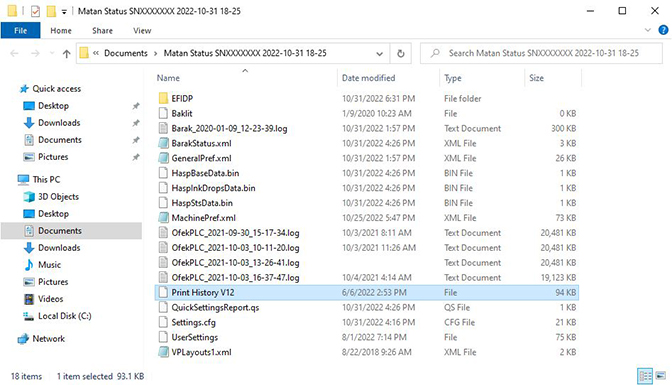Select OfekPLC_2021-10-03_16-37-47.log file
The width and height of the screenshot is (672, 385).
click(x=235, y=277)
